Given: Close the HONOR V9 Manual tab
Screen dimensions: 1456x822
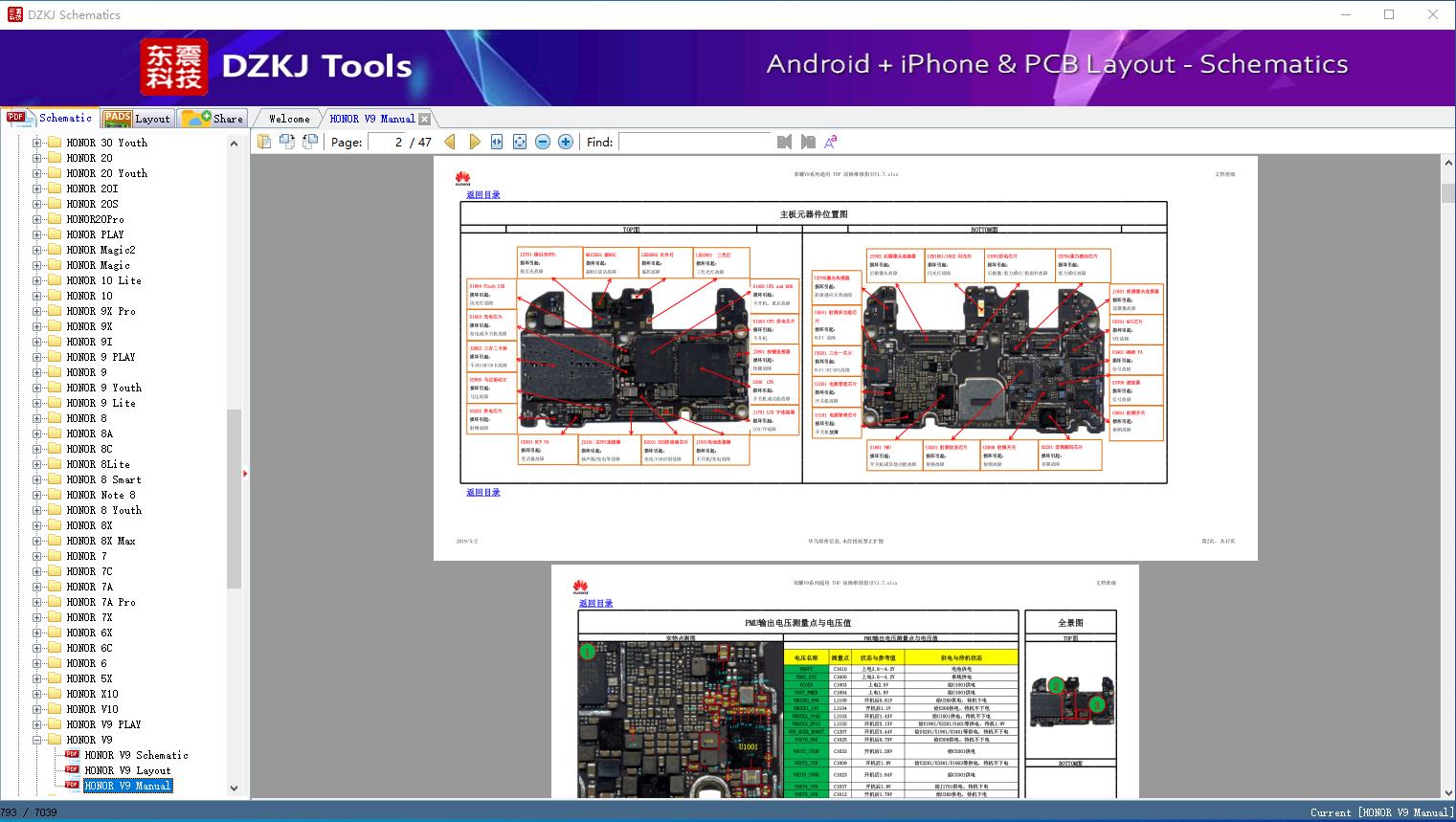Looking at the screenshot, I should tap(424, 119).
